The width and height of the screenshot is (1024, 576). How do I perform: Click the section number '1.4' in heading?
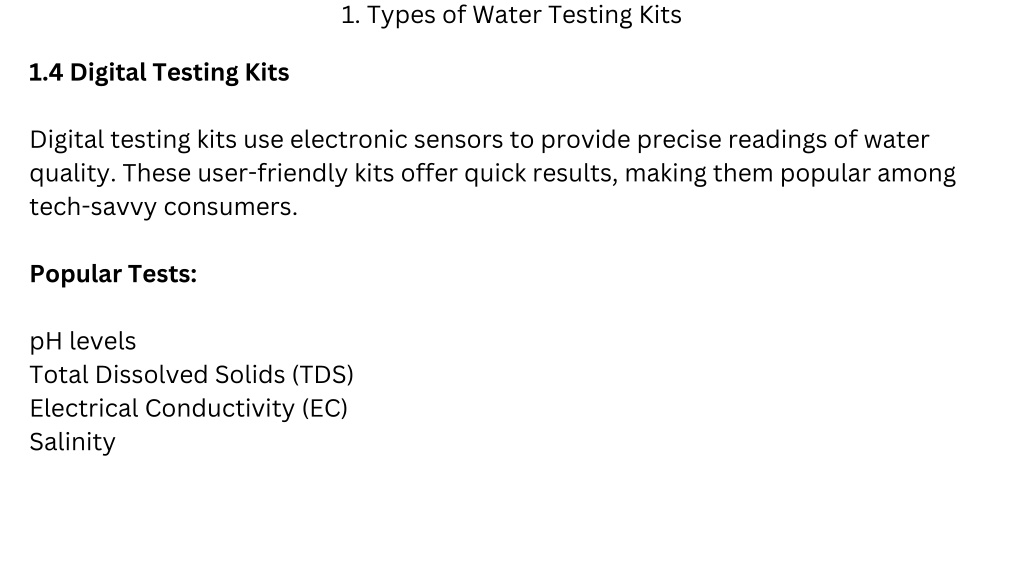tap(46, 72)
